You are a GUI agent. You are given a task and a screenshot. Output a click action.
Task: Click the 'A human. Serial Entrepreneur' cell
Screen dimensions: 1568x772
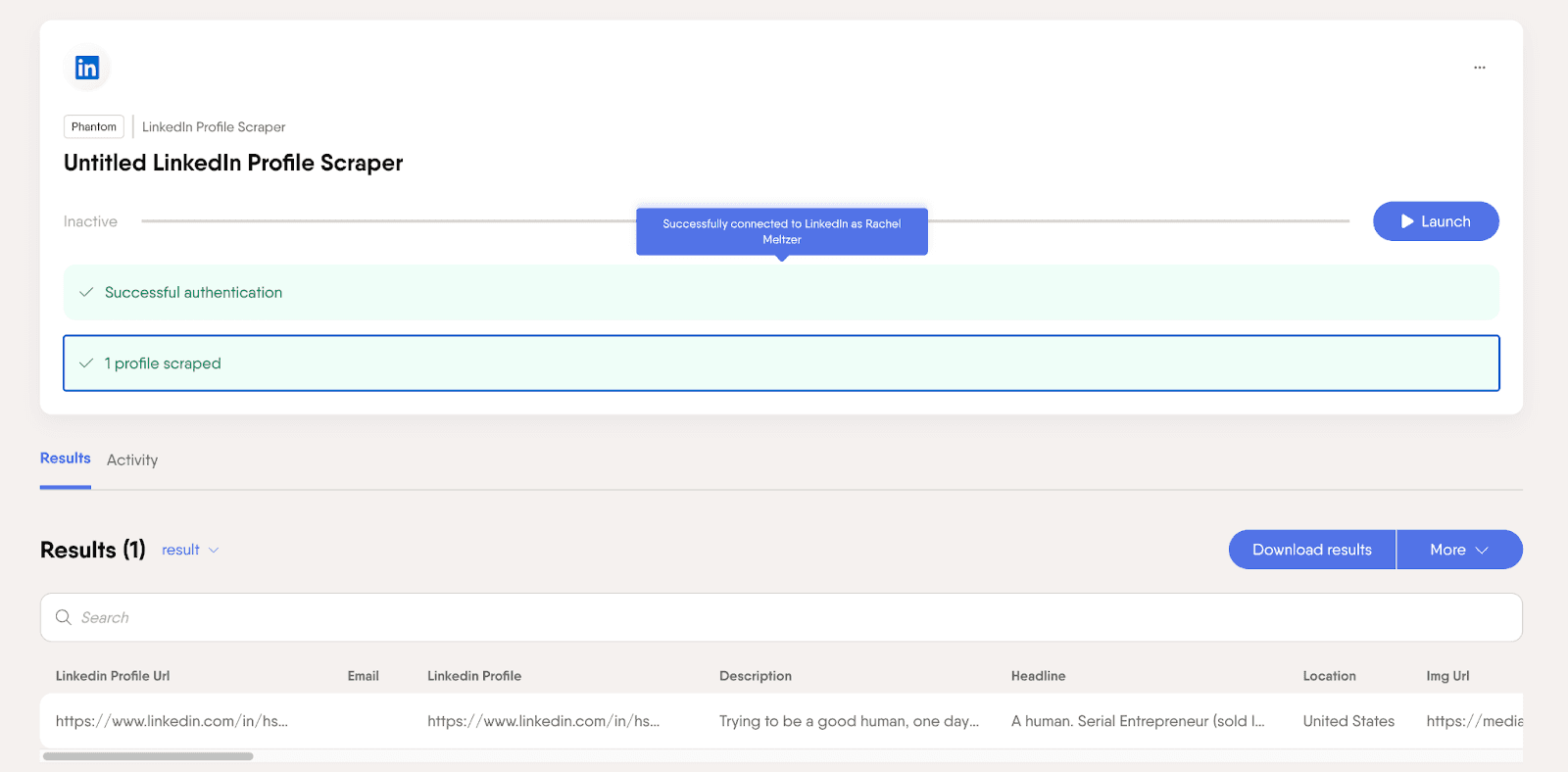coord(1138,721)
